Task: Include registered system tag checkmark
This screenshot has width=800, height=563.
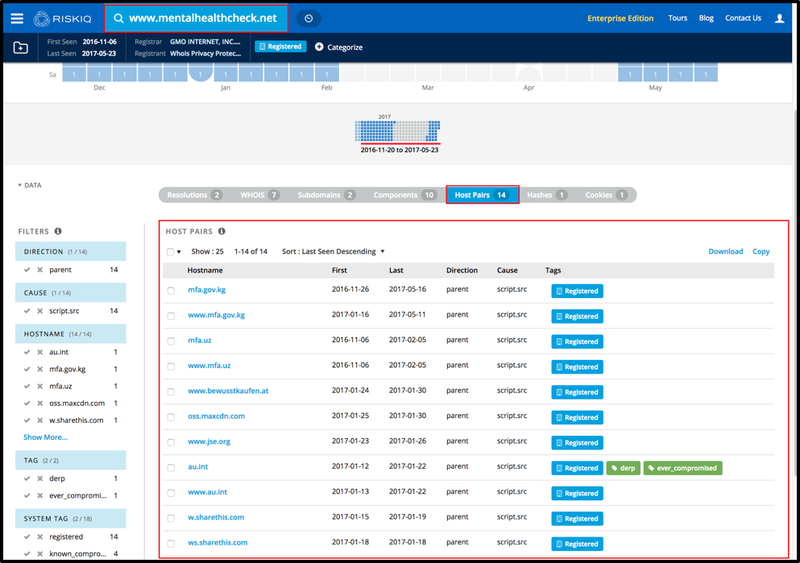Action: [x=27, y=536]
